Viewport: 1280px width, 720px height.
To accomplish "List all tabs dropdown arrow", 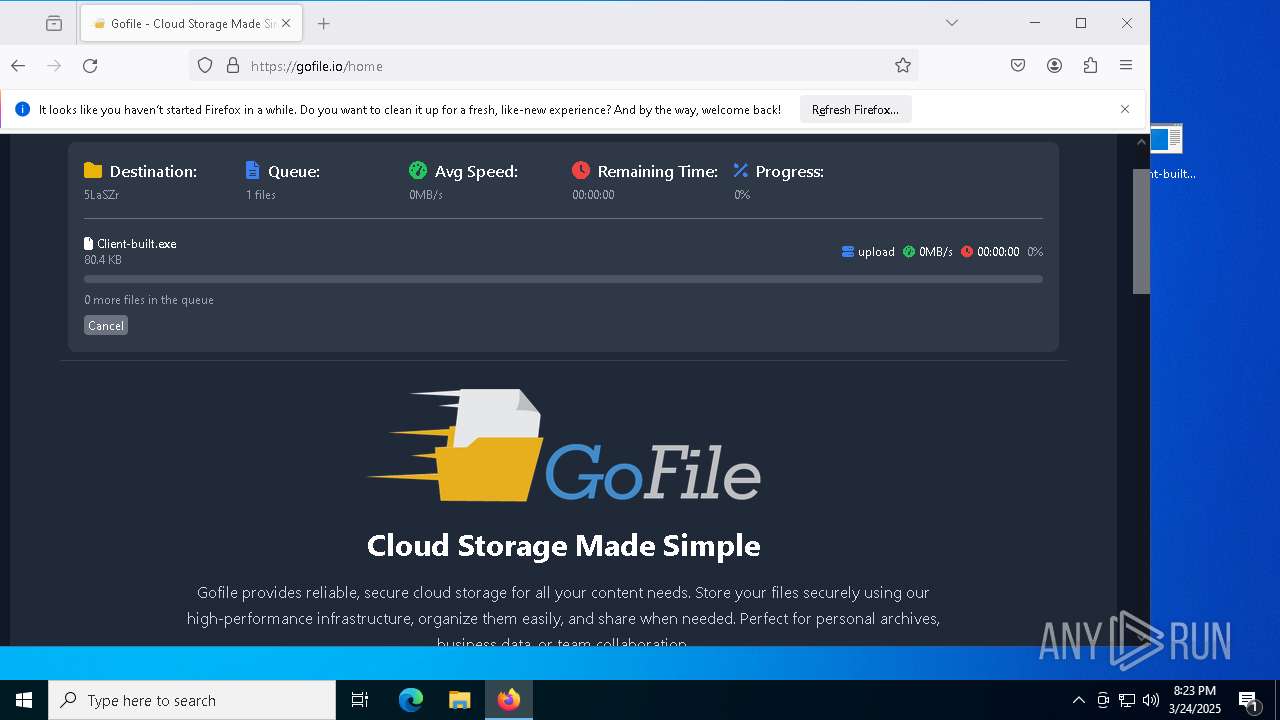I will click(952, 23).
